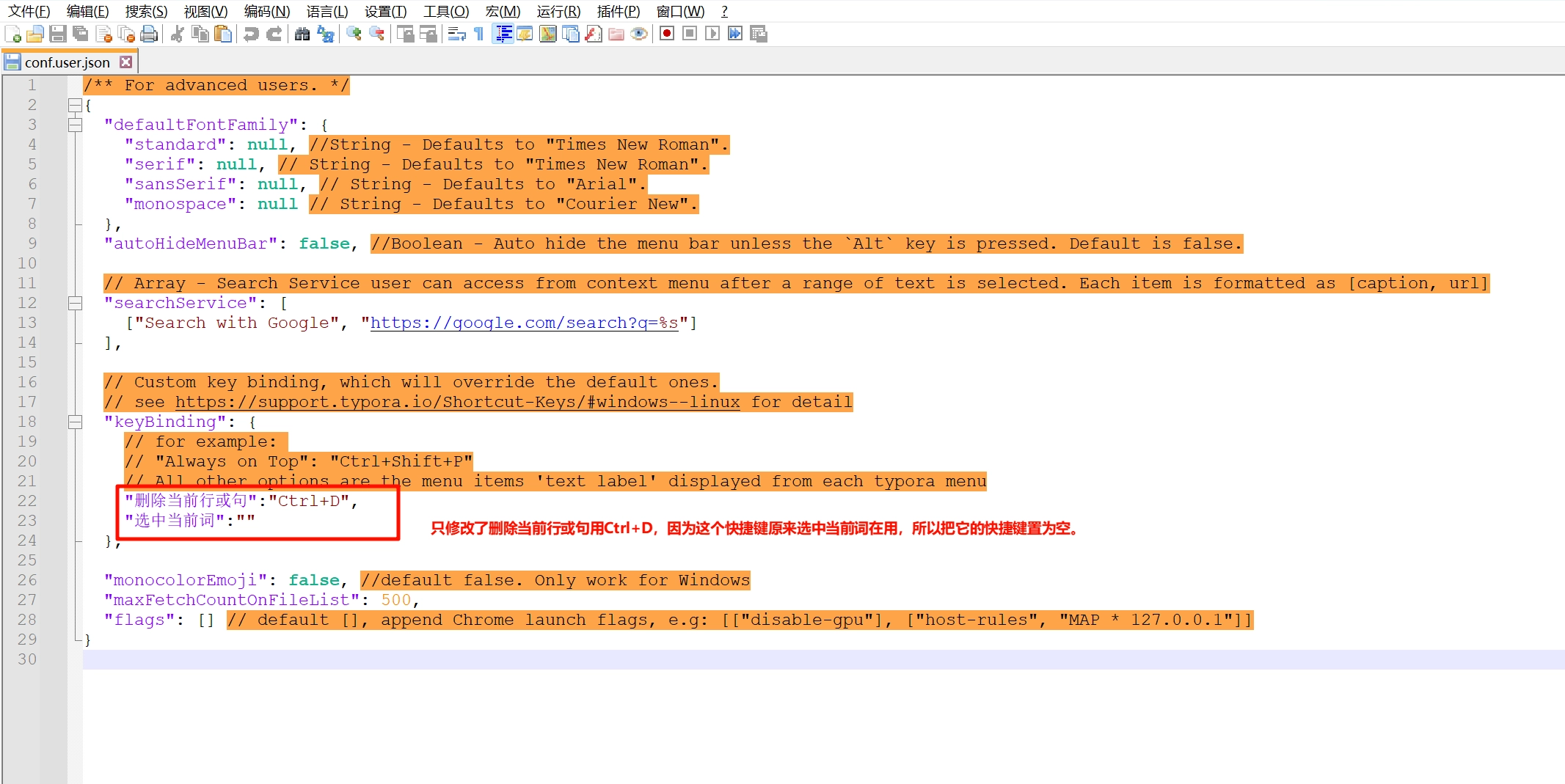Stop macro recording icon
This screenshot has width=1565, height=784.
pos(689,34)
